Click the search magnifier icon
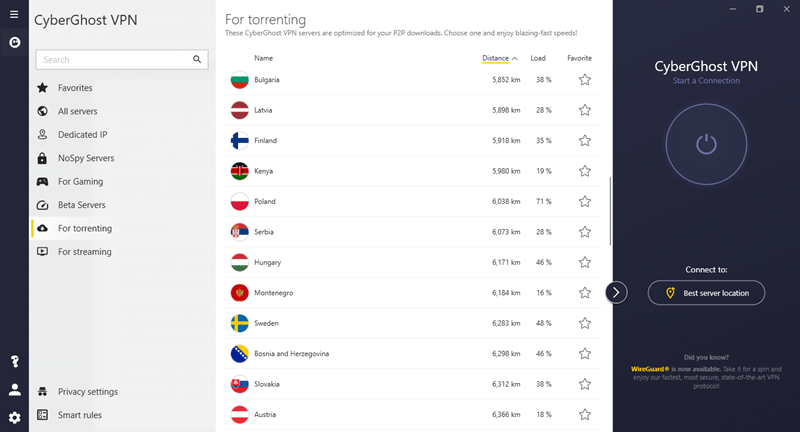Image resolution: width=800 pixels, height=432 pixels. (x=197, y=60)
